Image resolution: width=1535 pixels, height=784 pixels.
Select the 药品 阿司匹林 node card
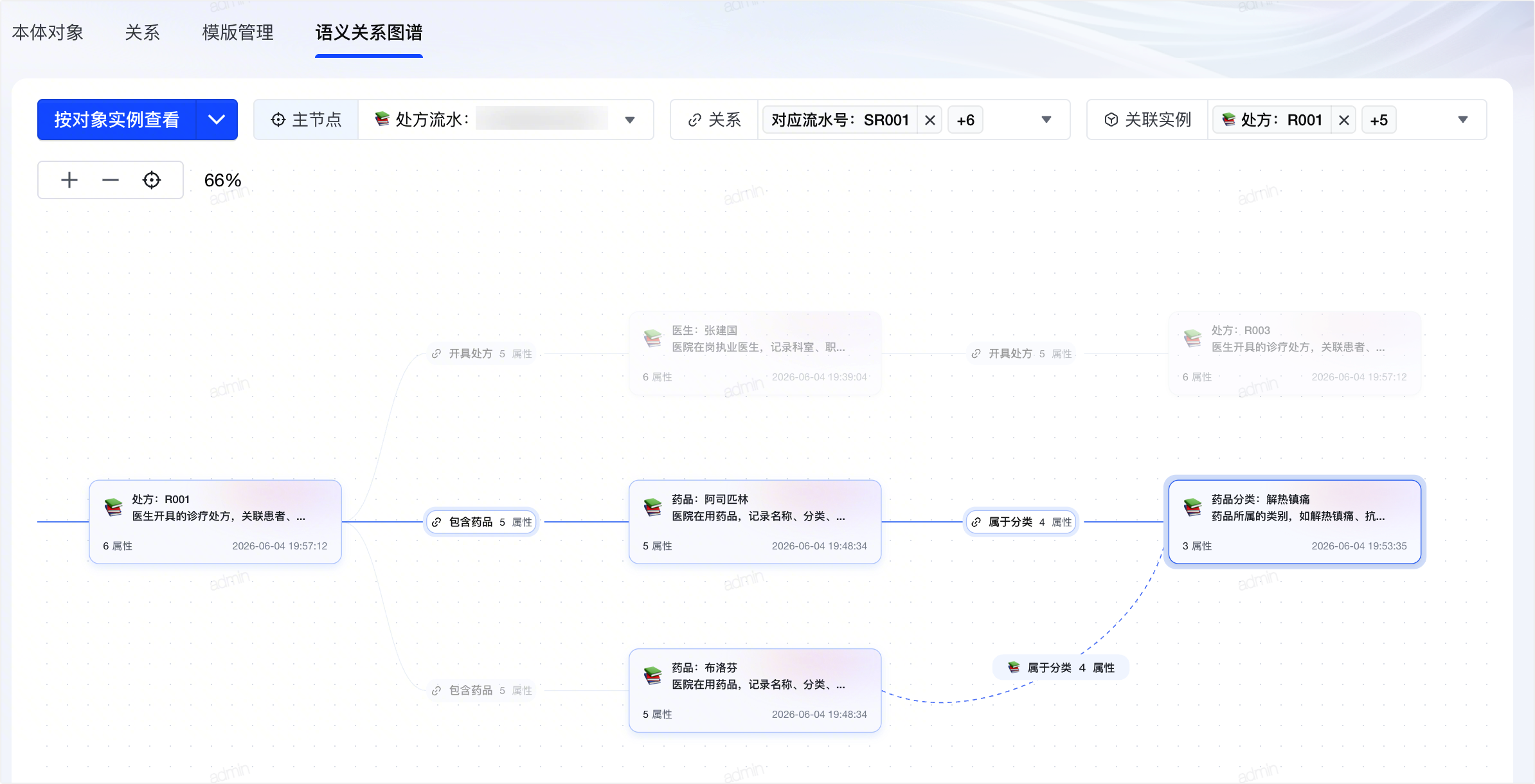755,522
